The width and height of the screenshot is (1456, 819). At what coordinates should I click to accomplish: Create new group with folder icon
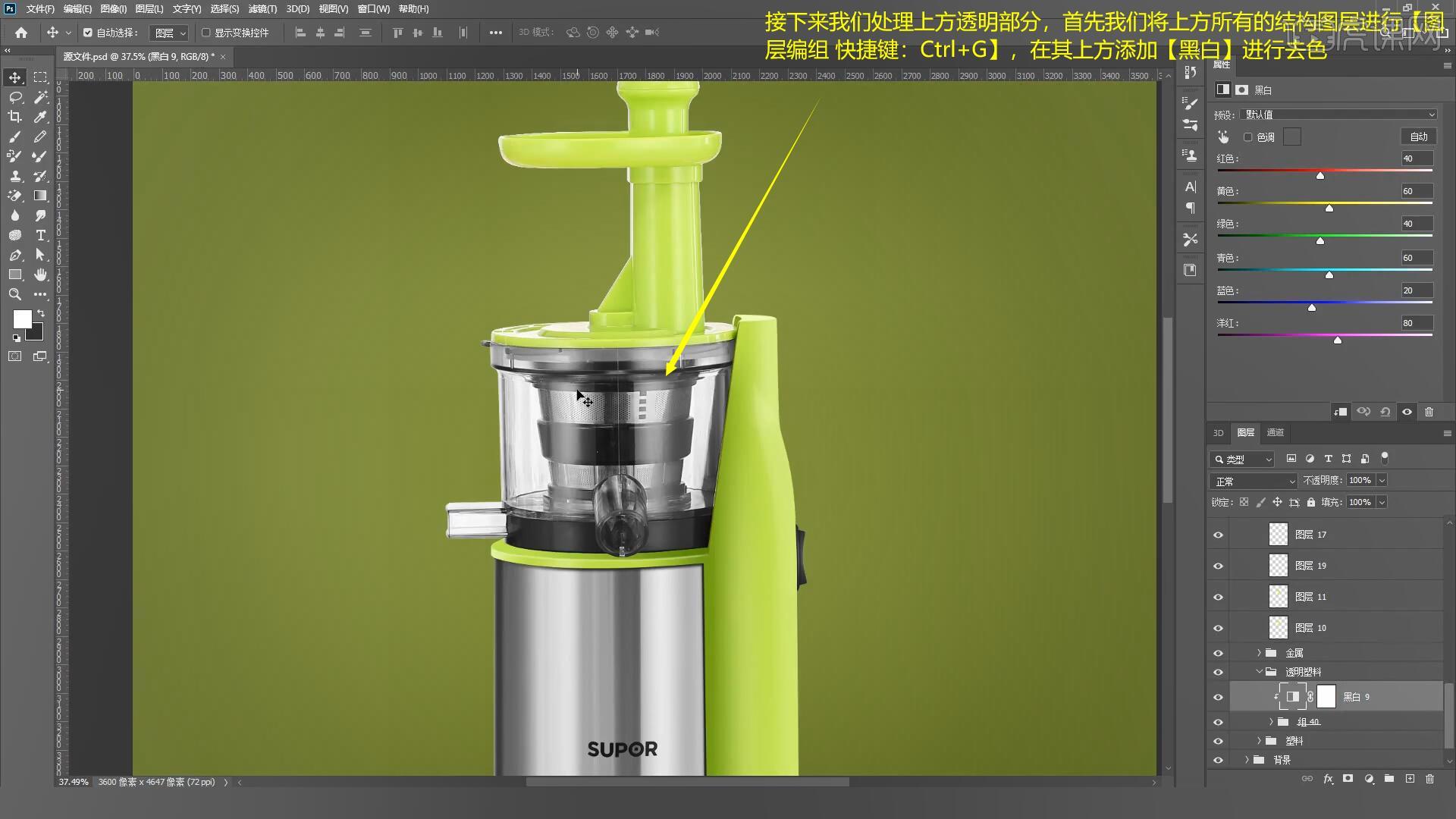[x=1389, y=779]
